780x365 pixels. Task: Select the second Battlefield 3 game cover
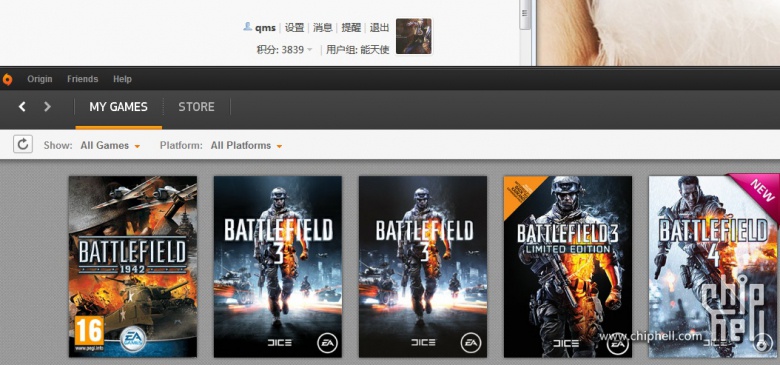[x=423, y=267]
